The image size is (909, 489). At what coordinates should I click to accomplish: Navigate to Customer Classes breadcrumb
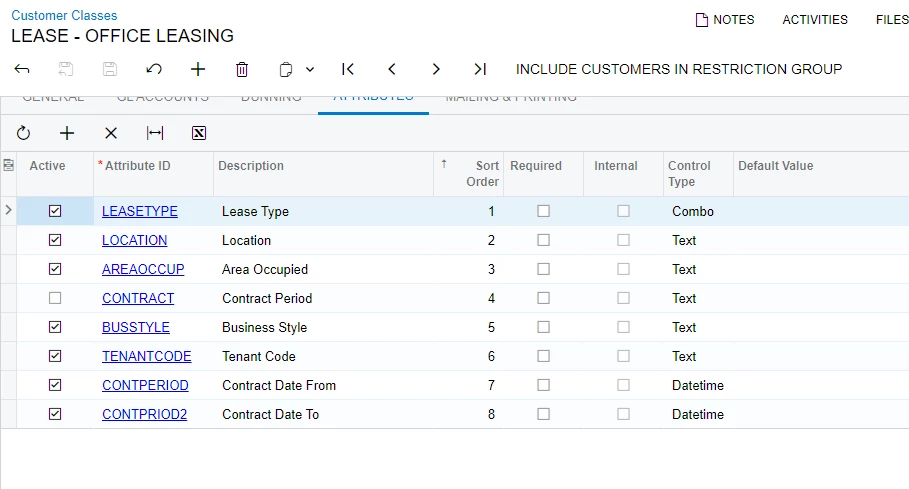[x=64, y=15]
